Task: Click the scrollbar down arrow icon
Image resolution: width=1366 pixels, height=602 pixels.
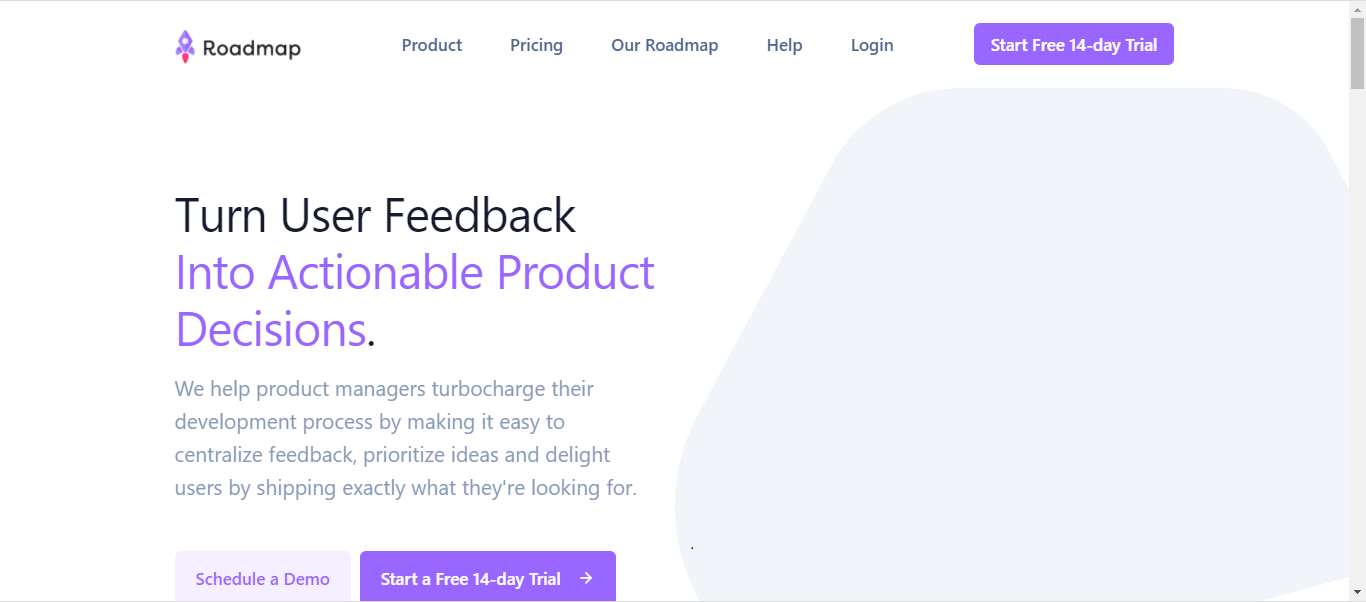Action: click(x=1358, y=594)
